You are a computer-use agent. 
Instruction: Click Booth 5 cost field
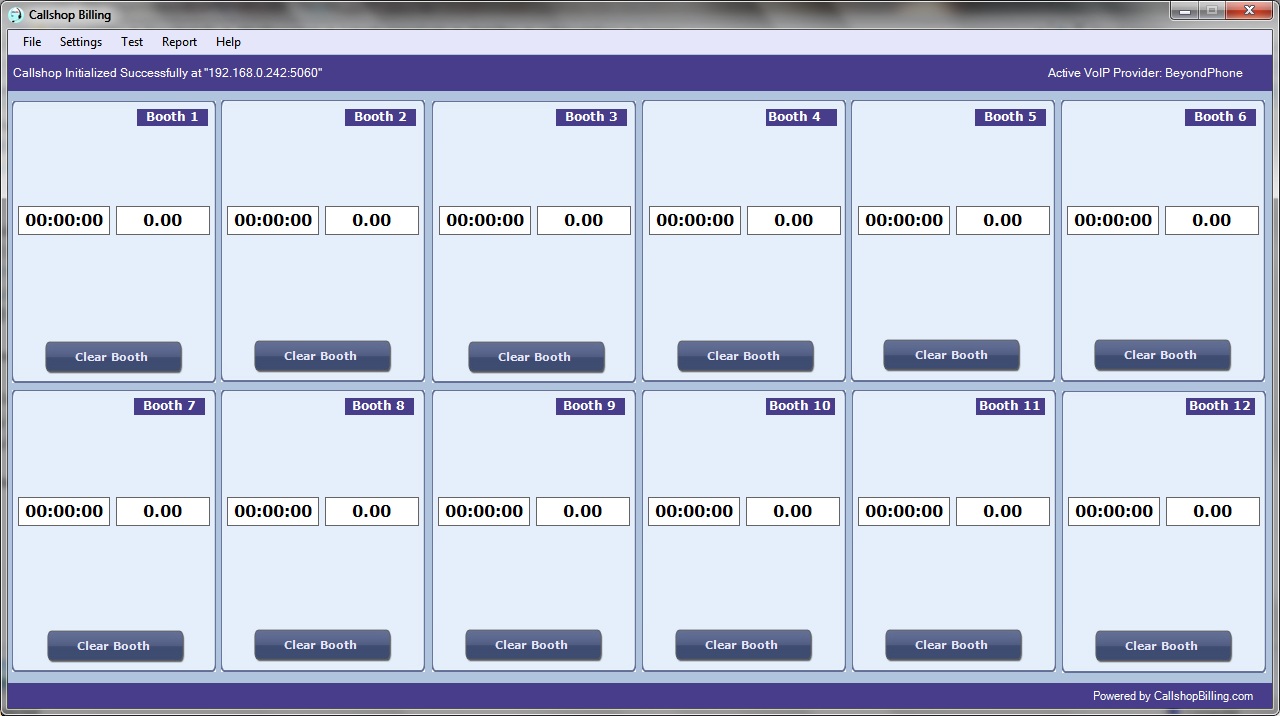(1003, 220)
